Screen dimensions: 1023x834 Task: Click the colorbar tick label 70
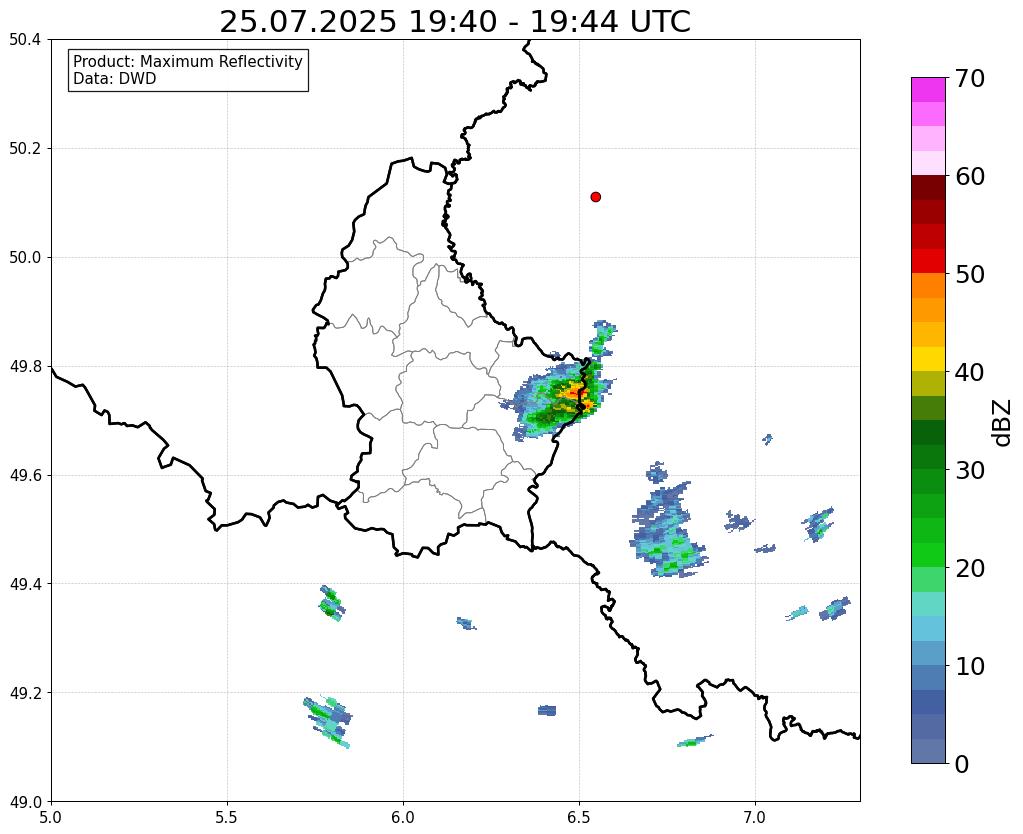click(970, 78)
